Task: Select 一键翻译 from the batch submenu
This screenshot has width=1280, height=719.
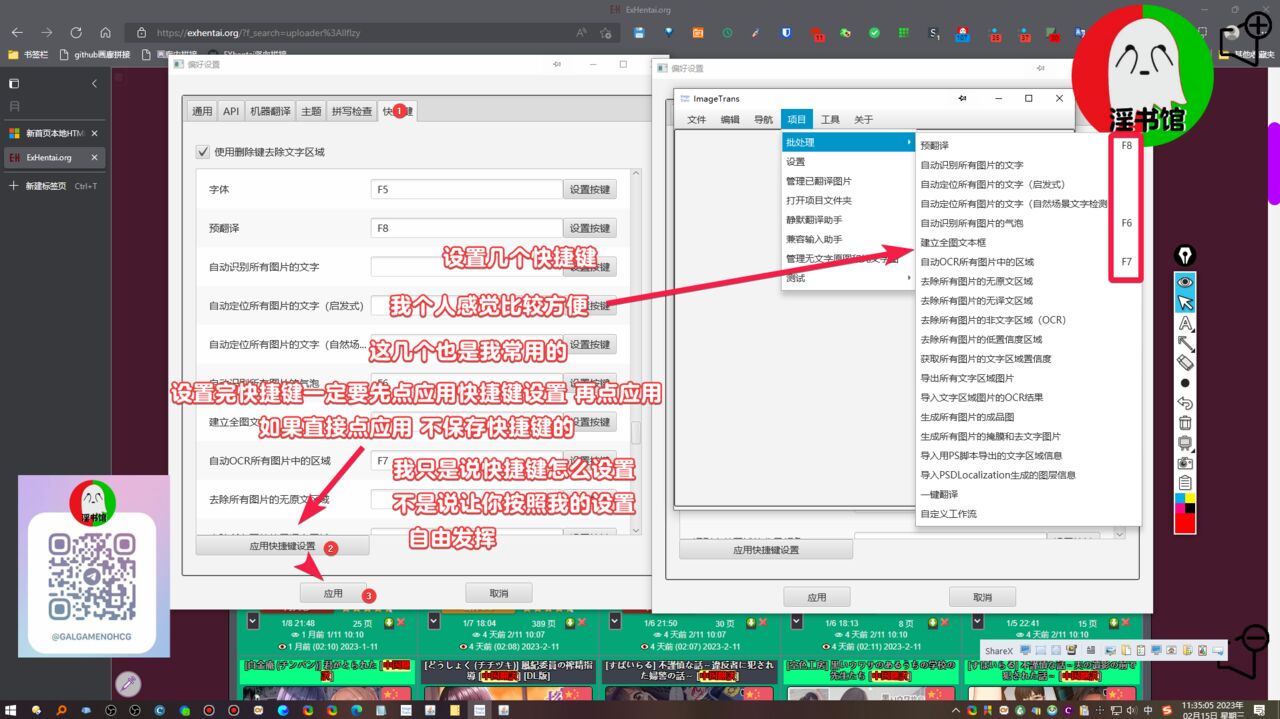Action: click(x=939, y=494)
